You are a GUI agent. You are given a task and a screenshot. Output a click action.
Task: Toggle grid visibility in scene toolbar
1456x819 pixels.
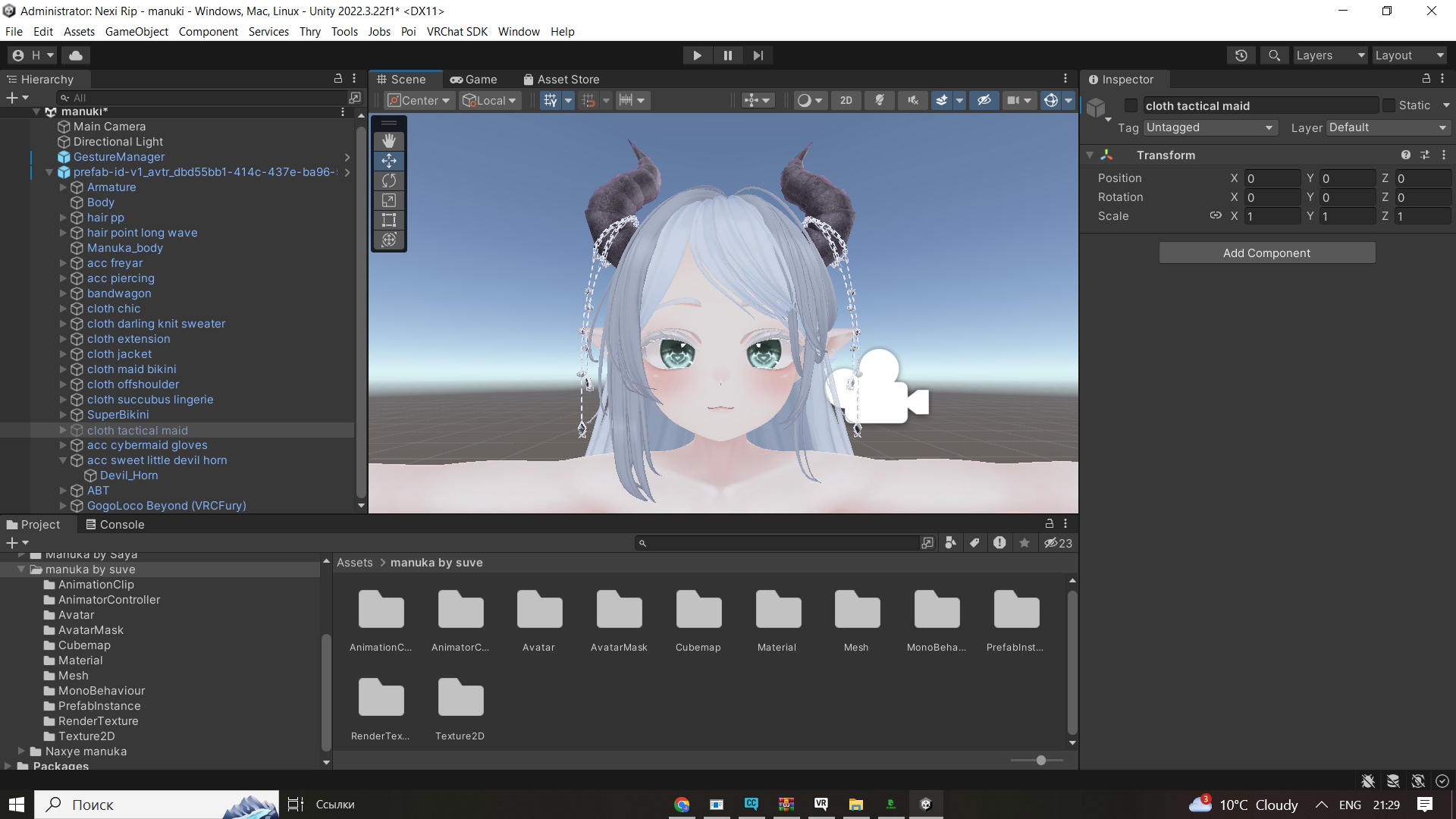point(551,100)
